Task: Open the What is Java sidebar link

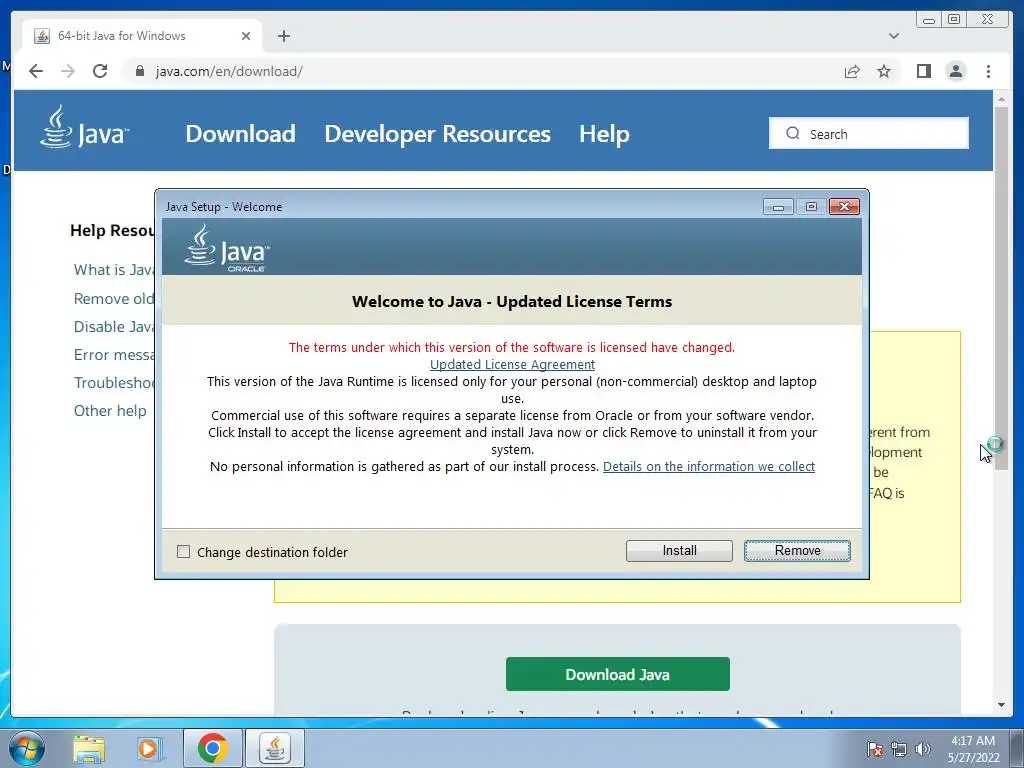Action: (x=114, y=270)
